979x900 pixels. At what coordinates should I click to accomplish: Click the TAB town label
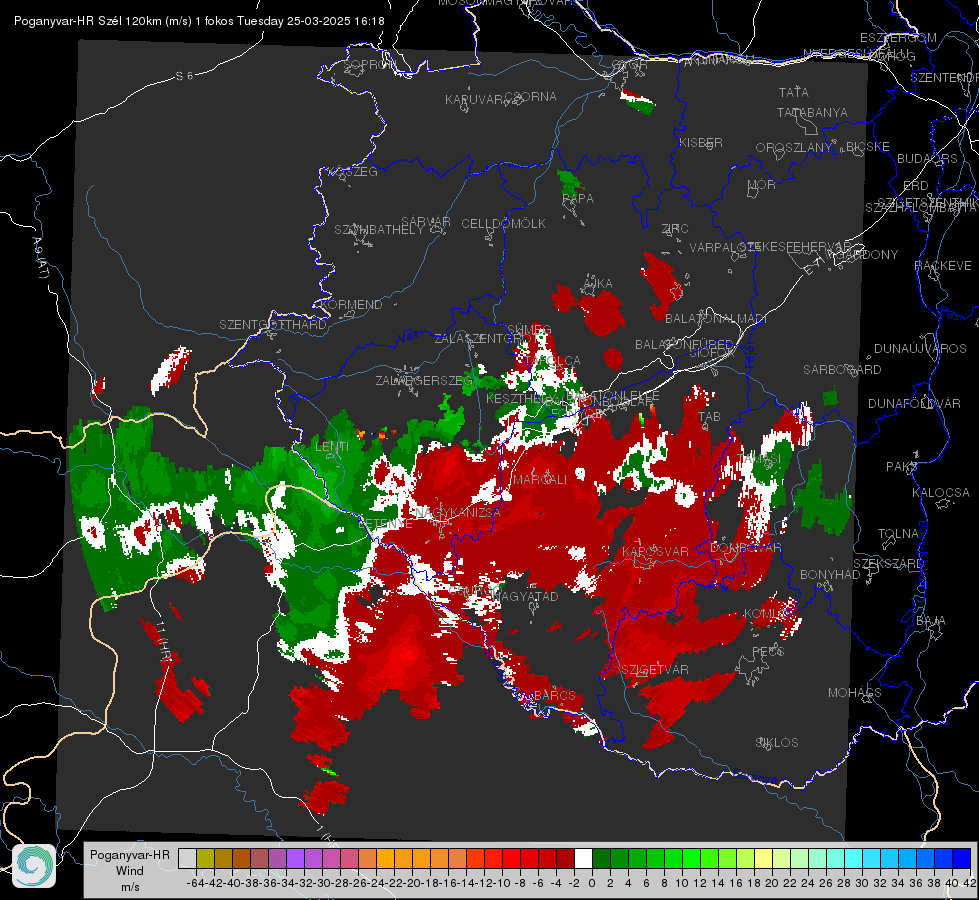[709, 417]
